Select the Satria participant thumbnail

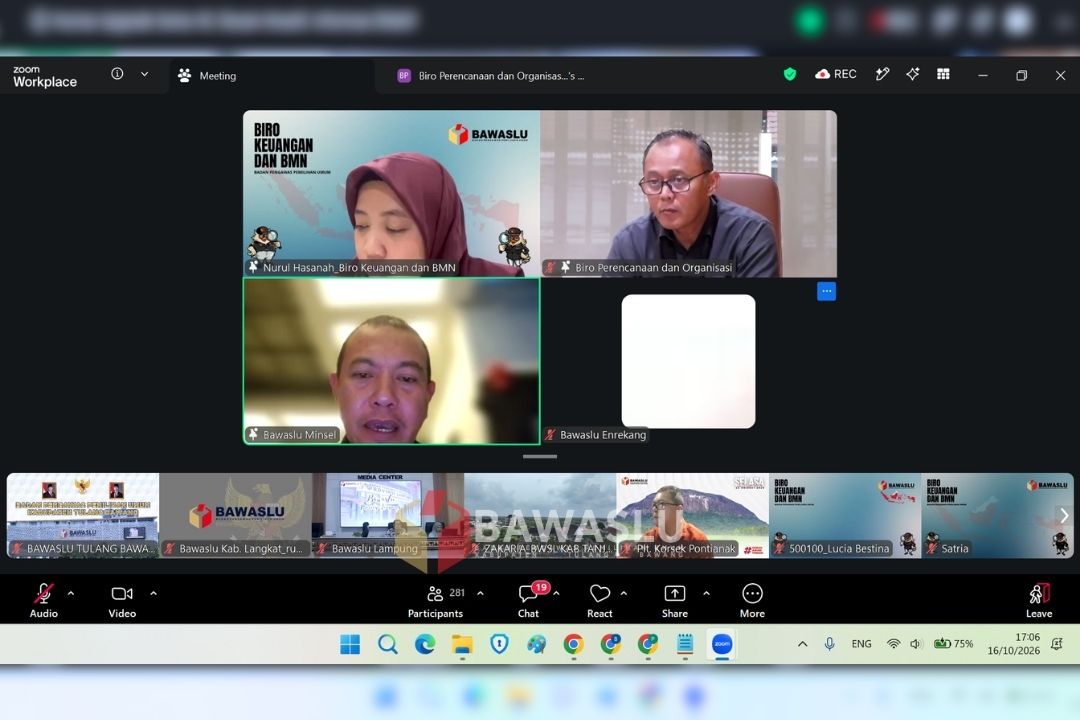point(997,515)
